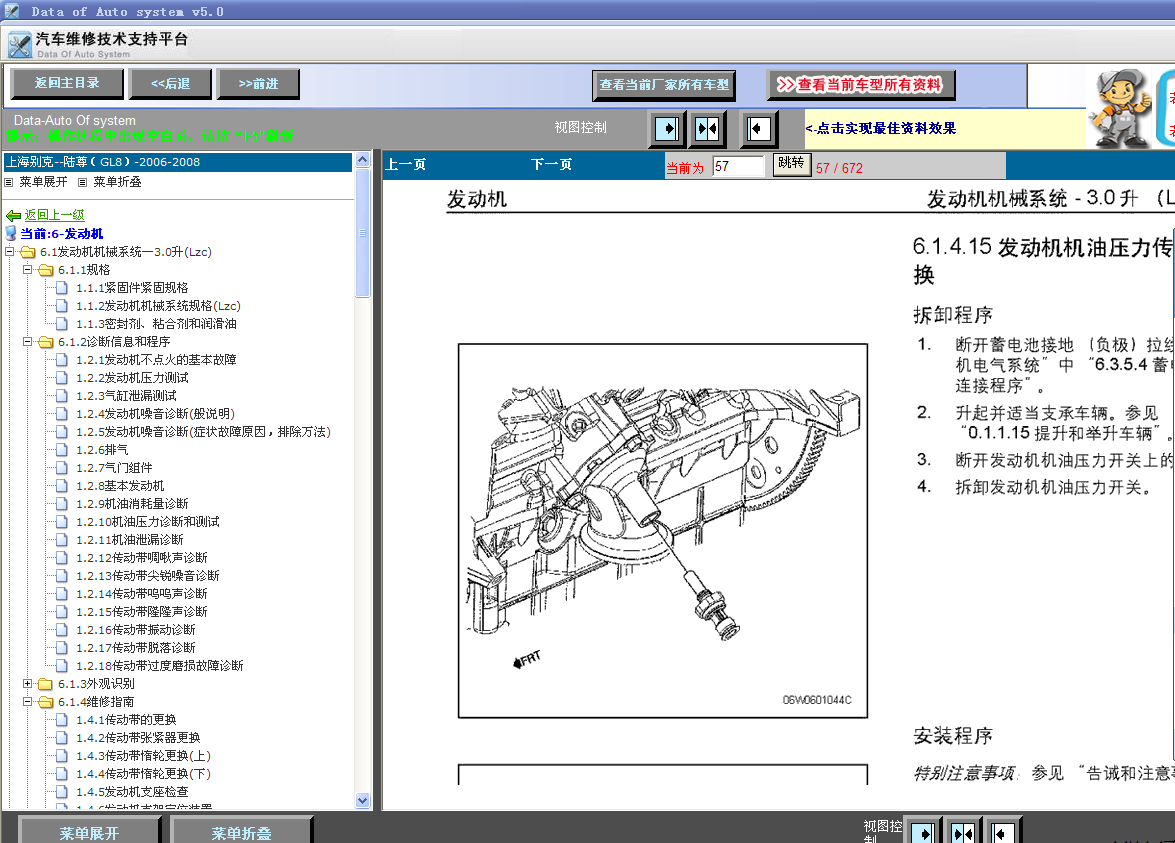Click the green return-arrow icon 返回上一级
This screenshot has width=1175, height=843.
tap(13, 216)
